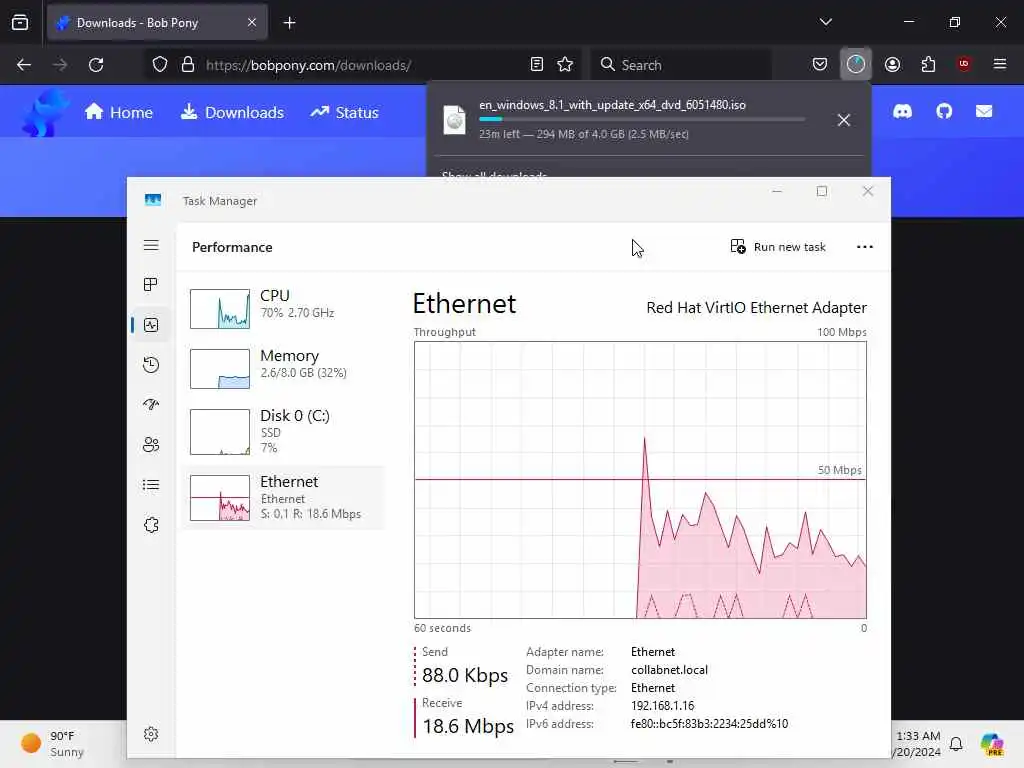Open Firefox account icon
The height and width of the screenshot is (768, 1024).
pos(892,65)
